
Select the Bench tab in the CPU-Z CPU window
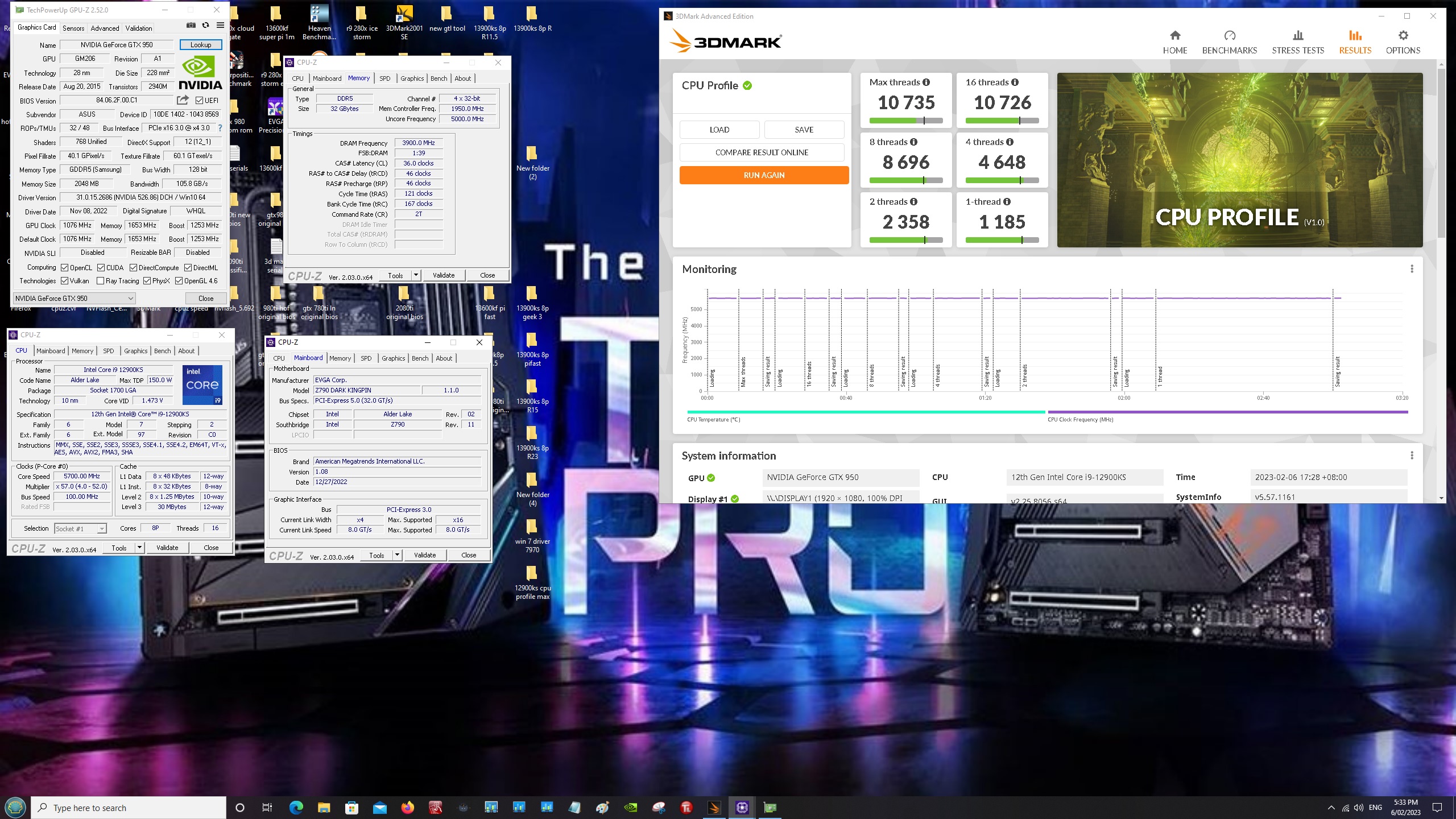[163, 351]
